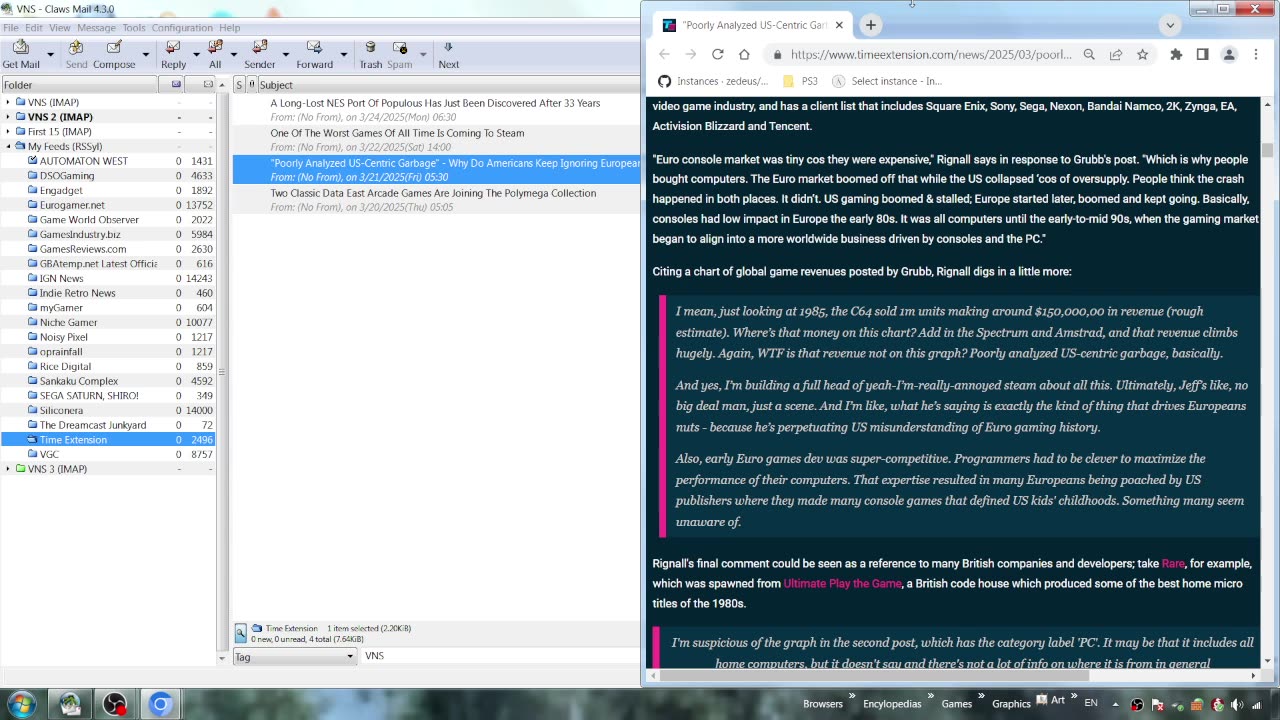1280x720 pixels.
Task: Open the PS3 bookmark folder
Action: [x=800, y=81]
